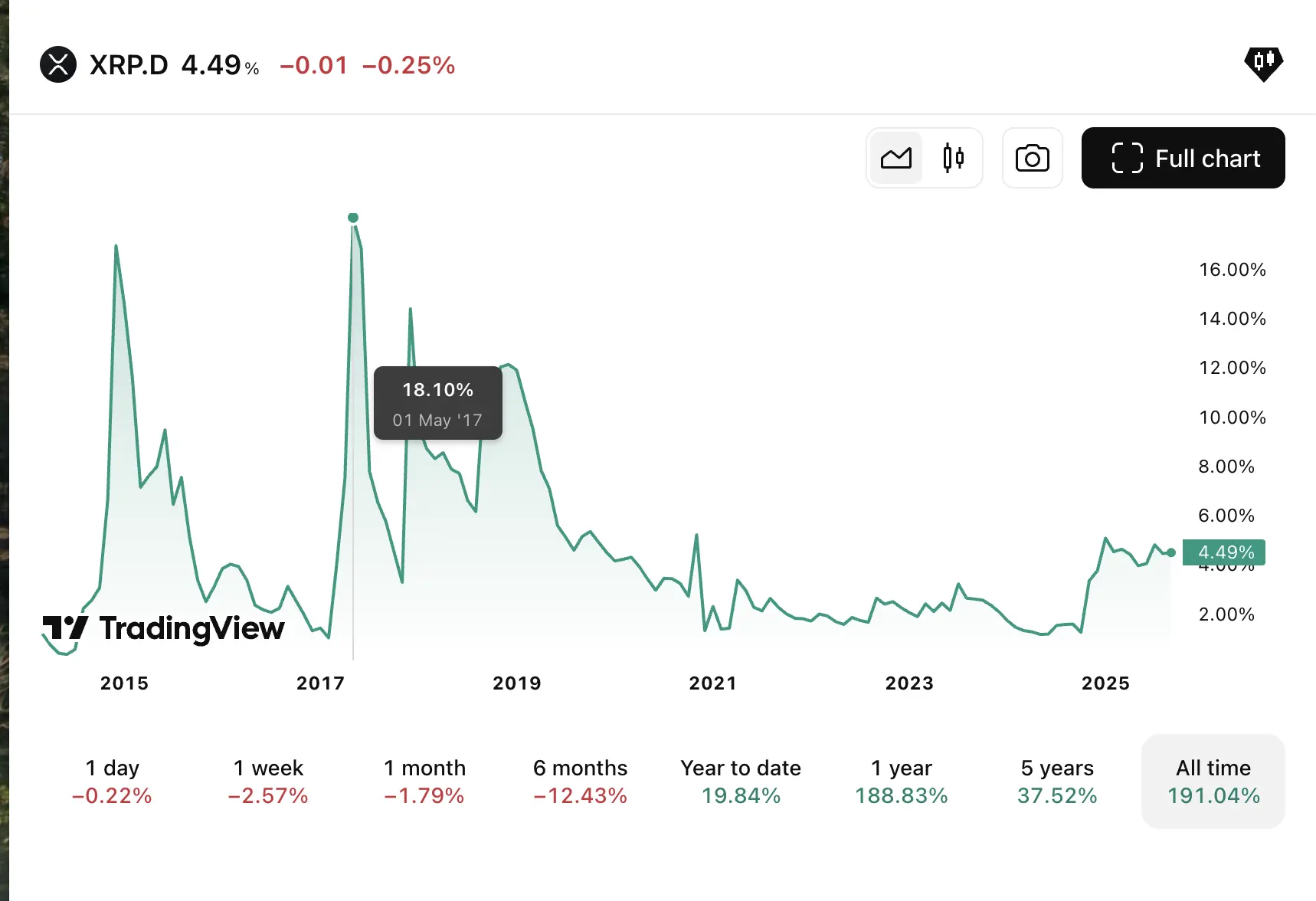Select the 1 day time range

[x=112, y=781]
